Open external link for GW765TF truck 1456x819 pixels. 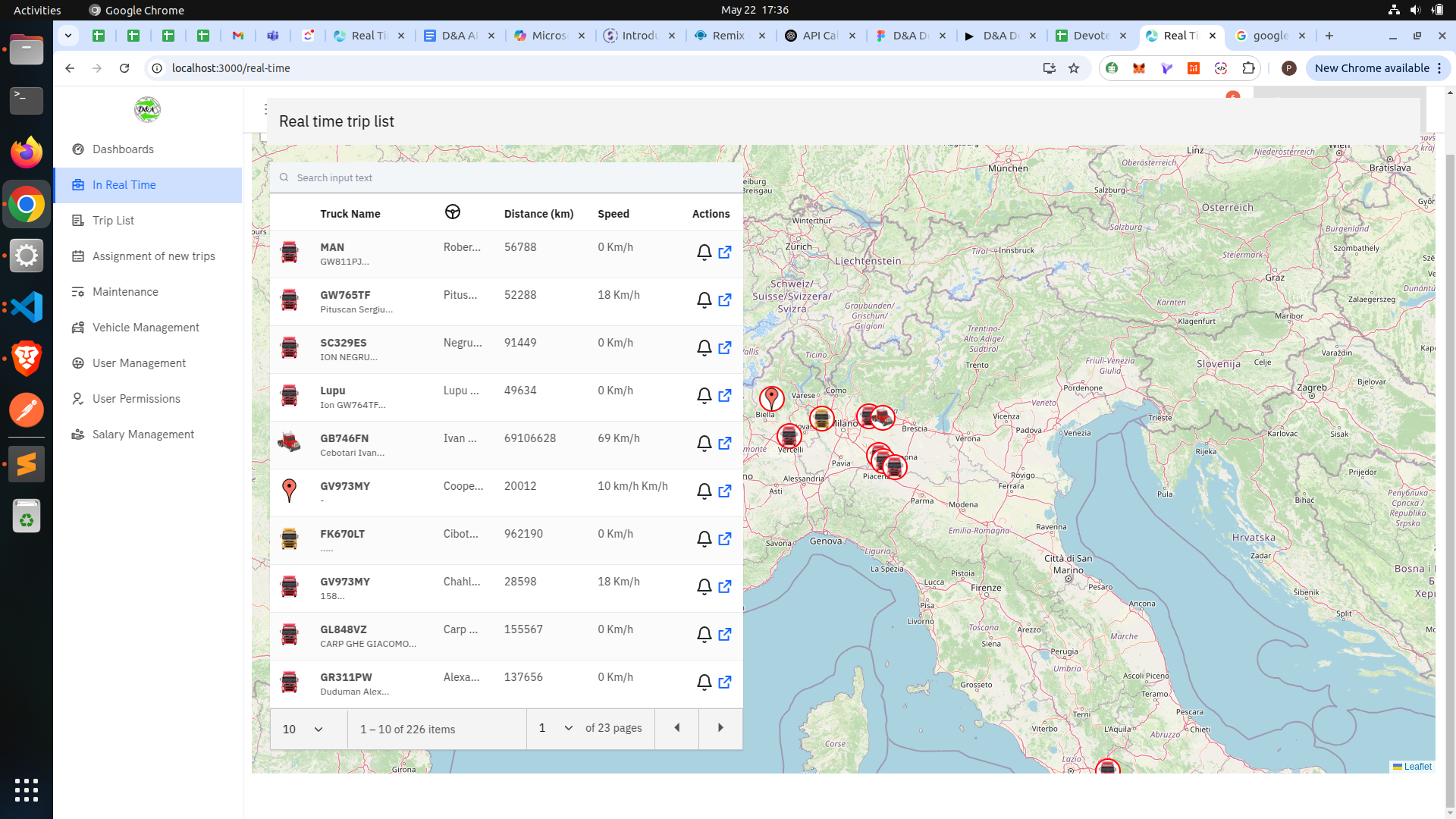[725, 300]
